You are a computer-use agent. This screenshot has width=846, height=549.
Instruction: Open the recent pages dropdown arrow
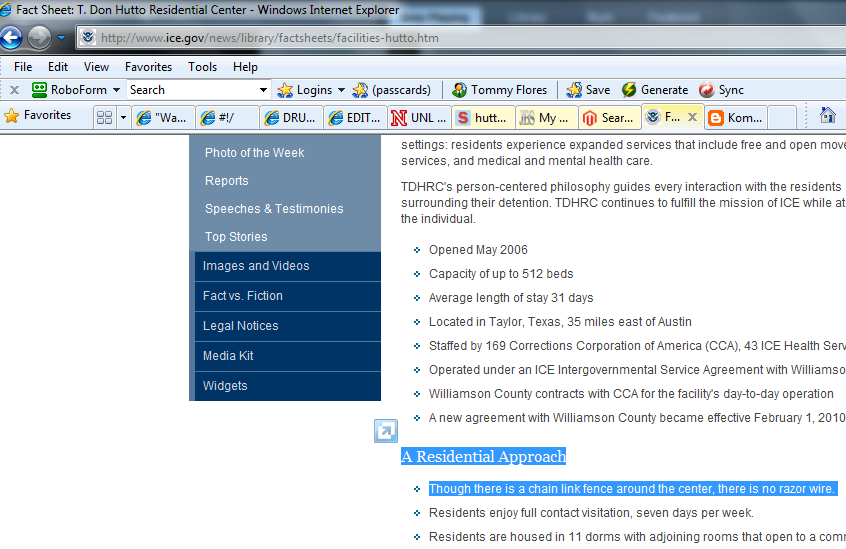pyautogui.click(x=62, y=38)
